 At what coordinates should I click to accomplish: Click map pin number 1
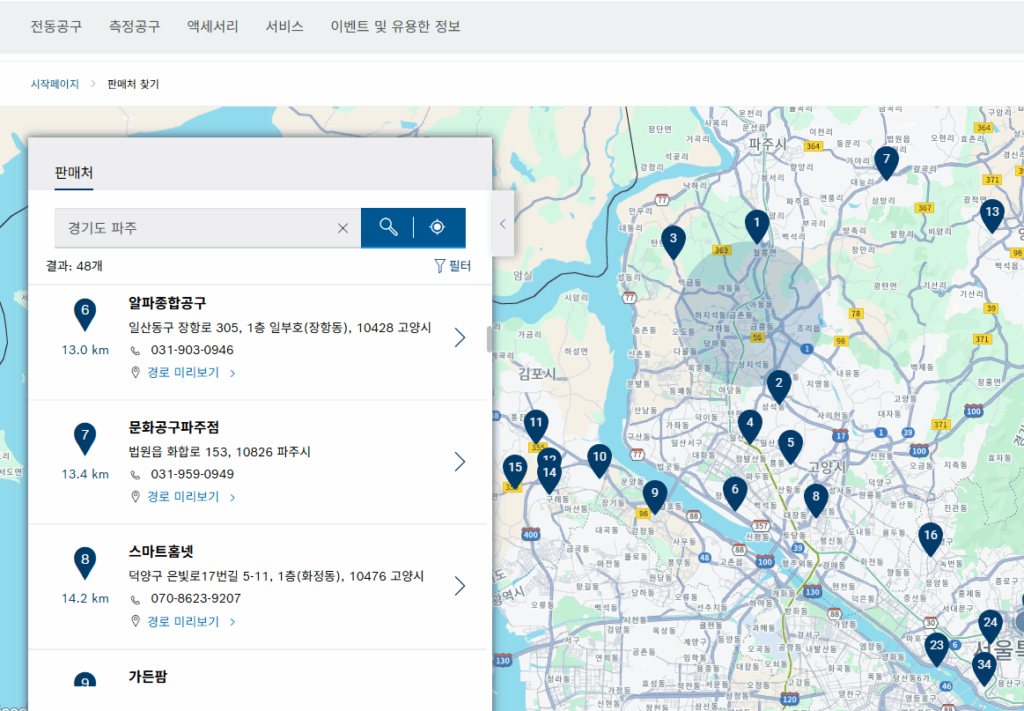[757, 226]
